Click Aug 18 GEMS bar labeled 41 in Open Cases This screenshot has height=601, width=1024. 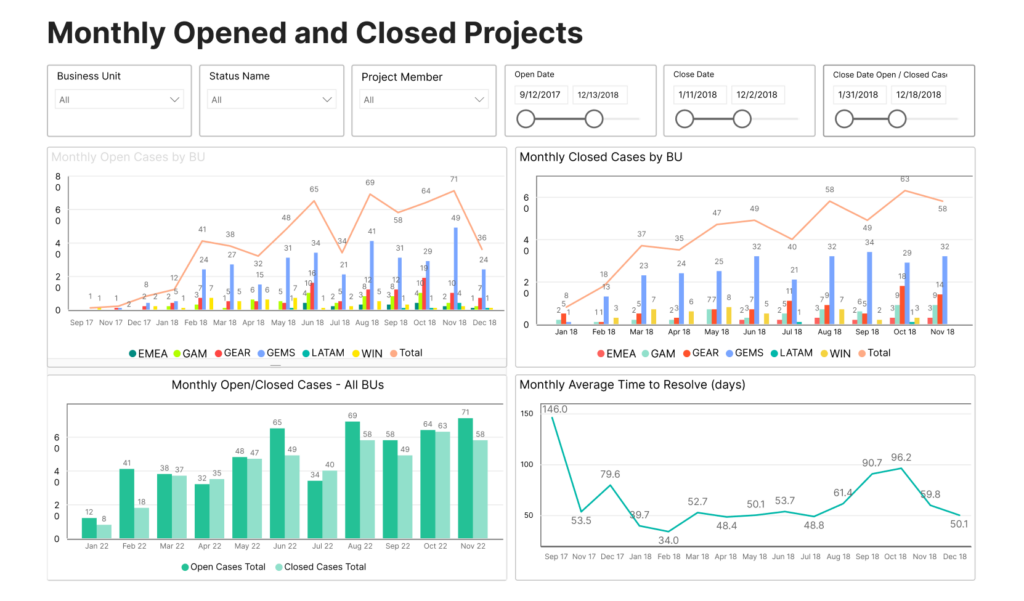[372, 275]
